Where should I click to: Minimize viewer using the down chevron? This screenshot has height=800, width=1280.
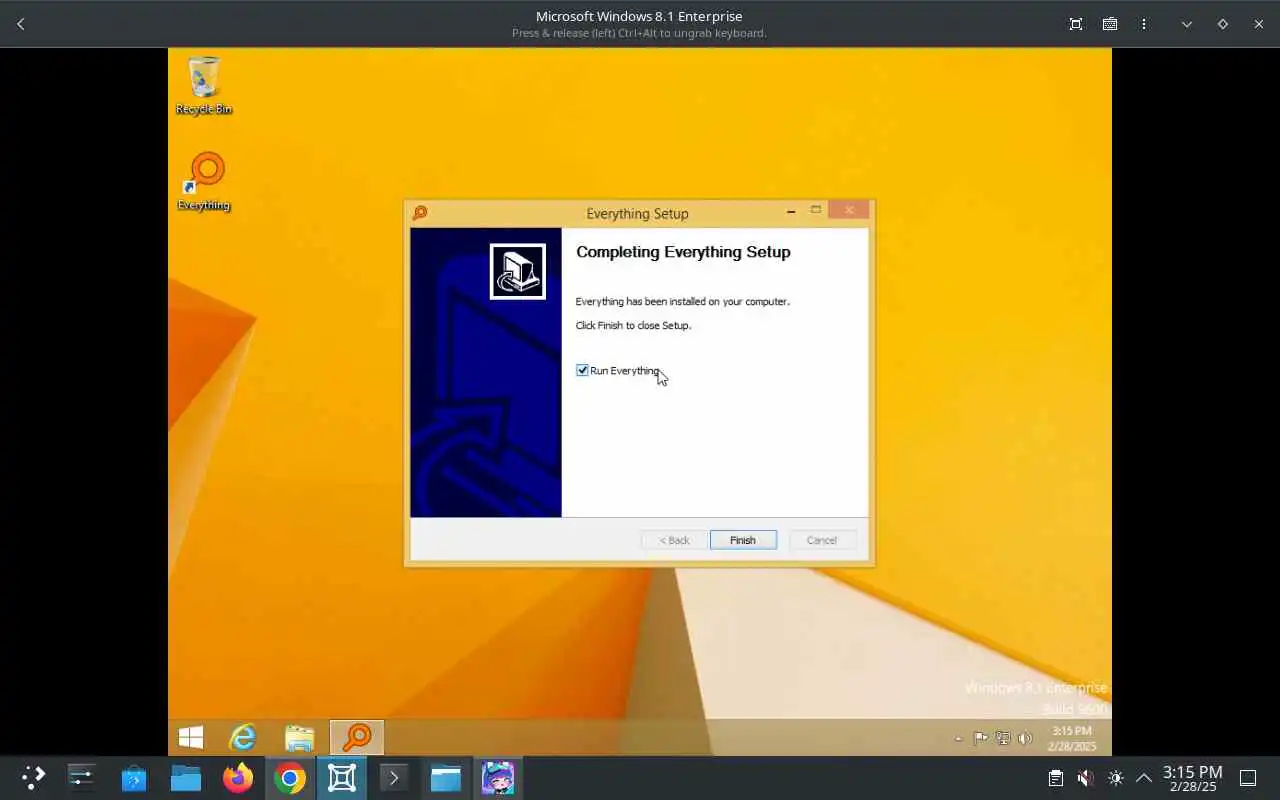point(1187,24)
